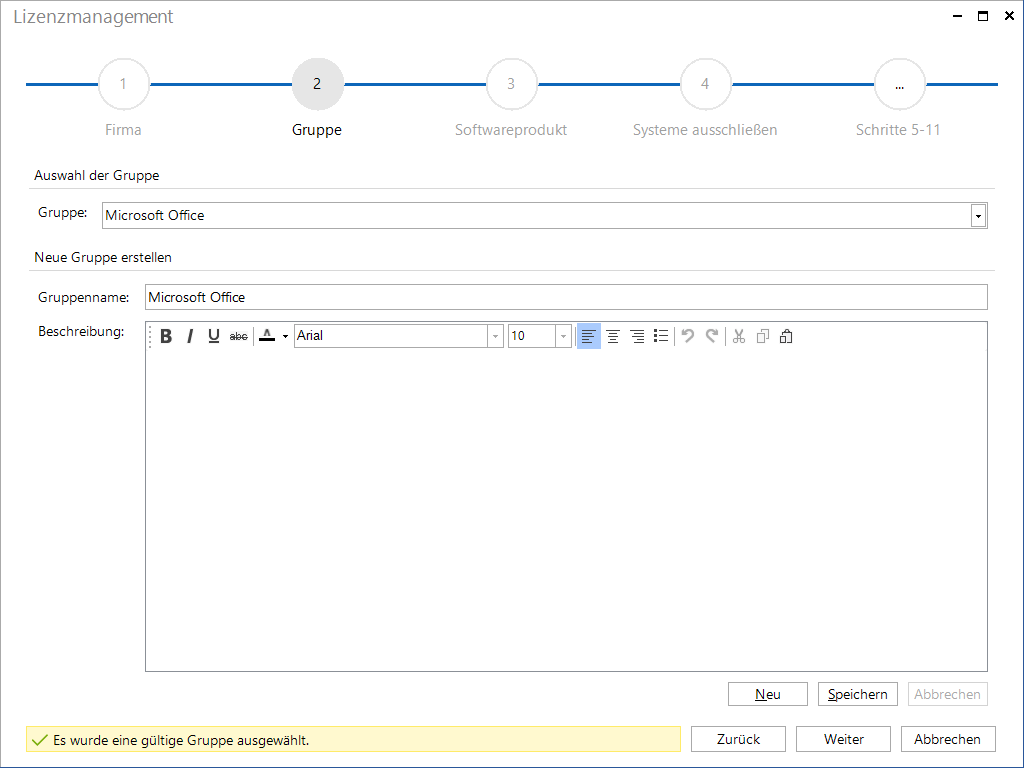Click the Neu button
This screenshot has width=1024, height=768.
tap(767, 694)
